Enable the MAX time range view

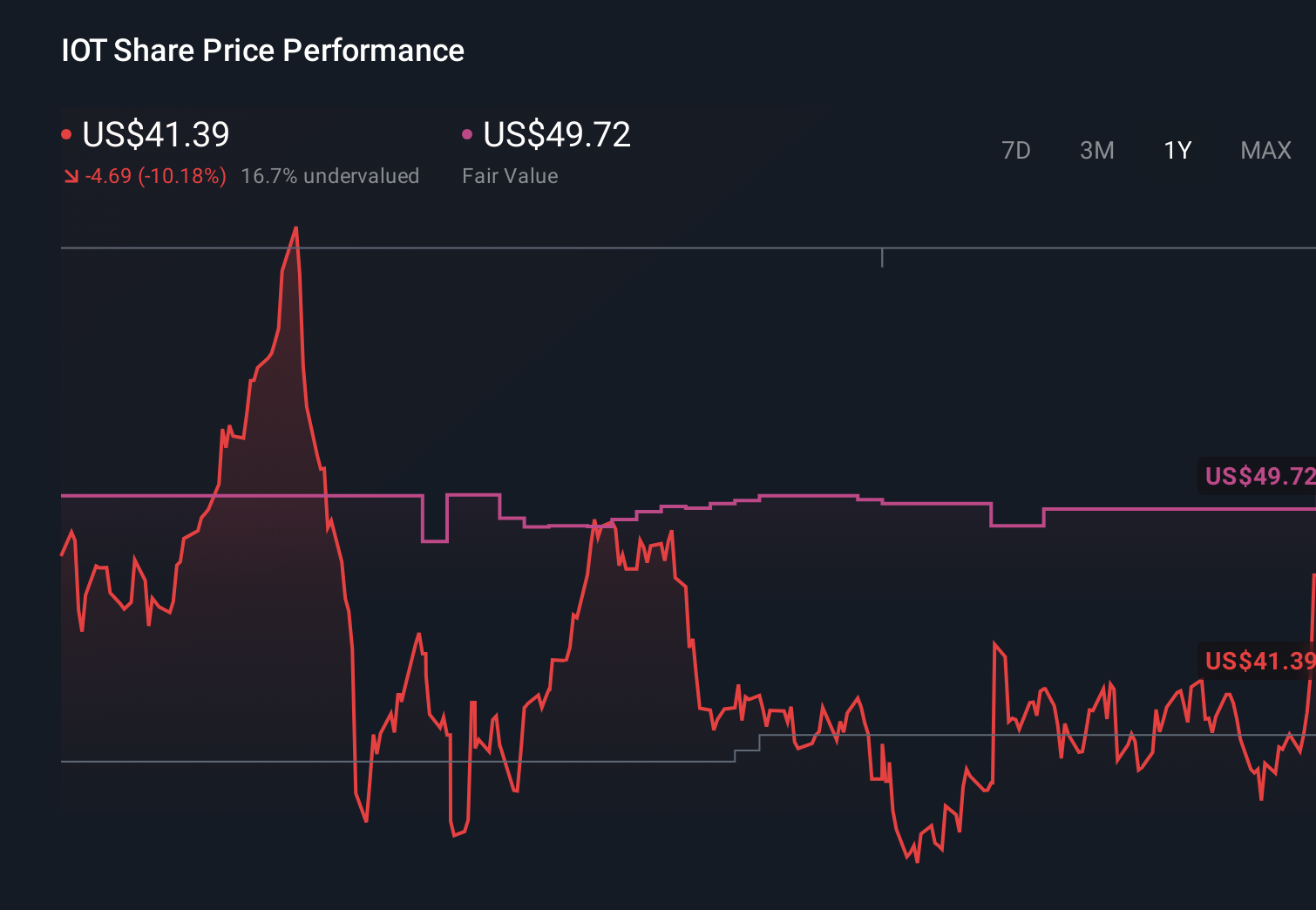click(x=1265, y=150)
